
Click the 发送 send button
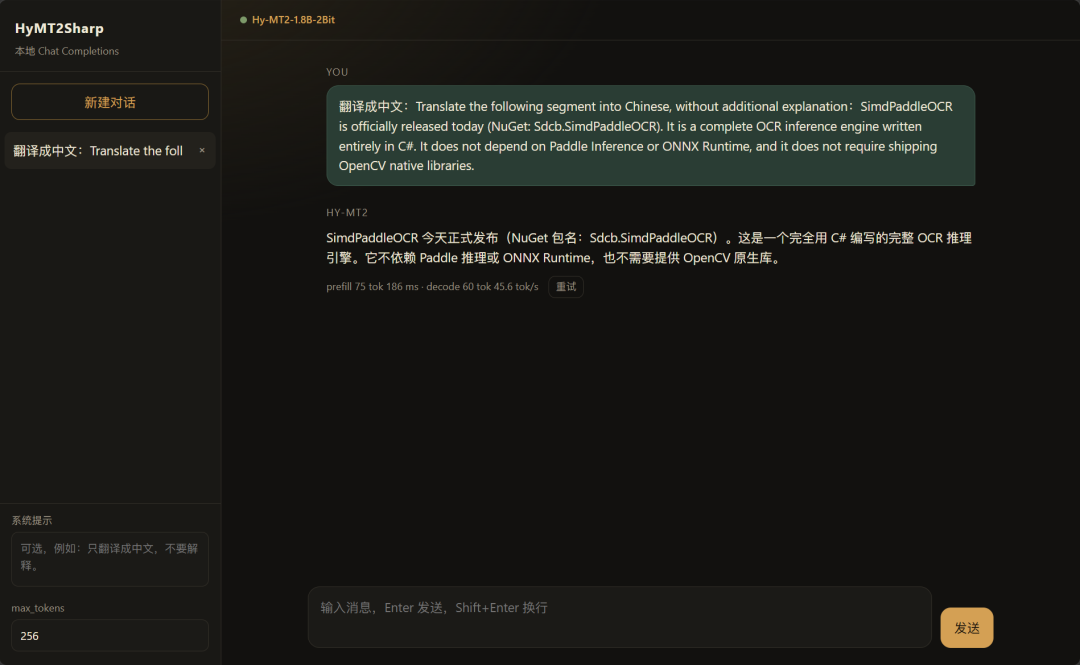pyautogui.click(x=966, y=628)
